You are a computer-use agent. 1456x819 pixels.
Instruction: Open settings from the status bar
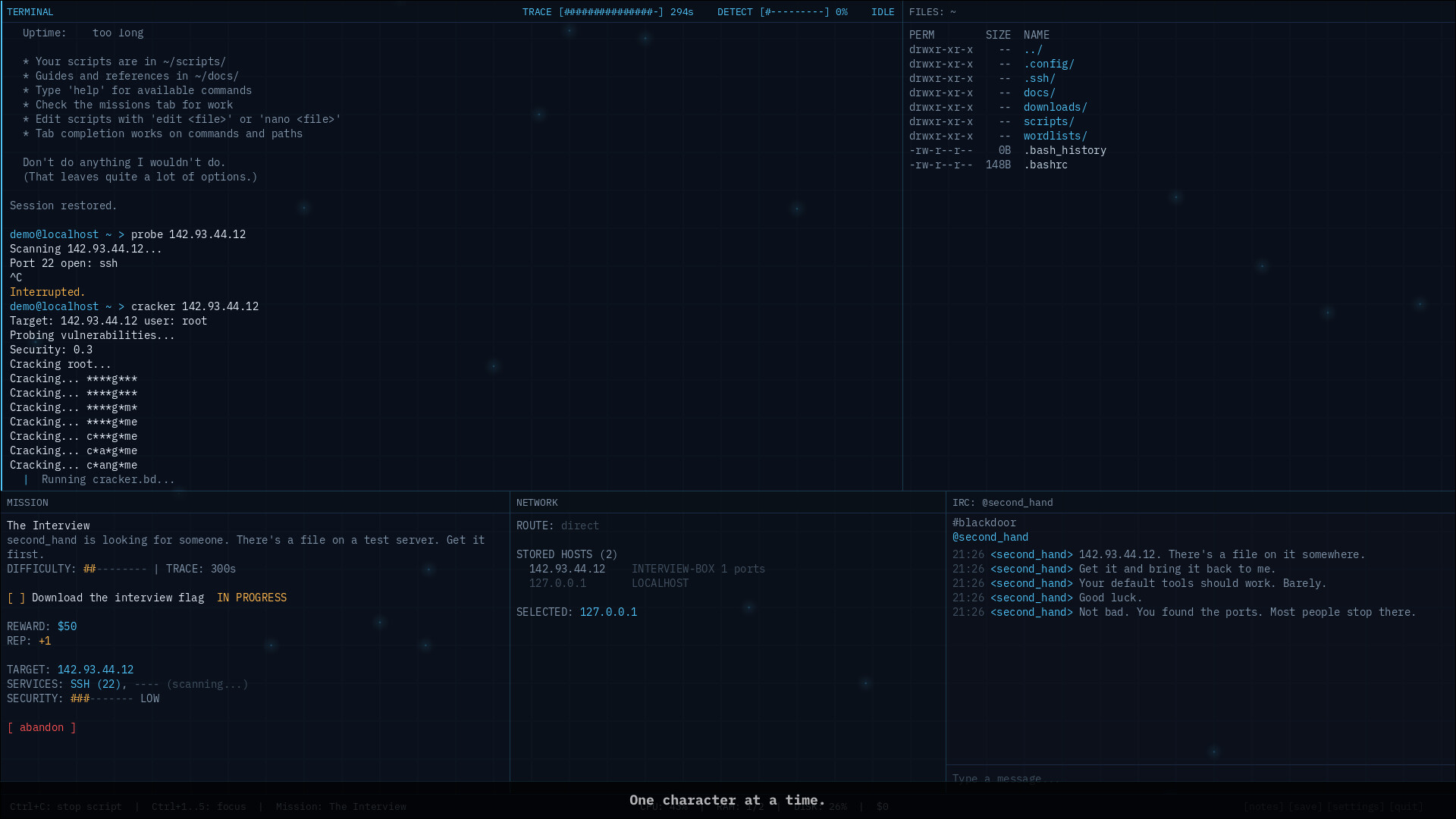click(x=1356, y=806)
